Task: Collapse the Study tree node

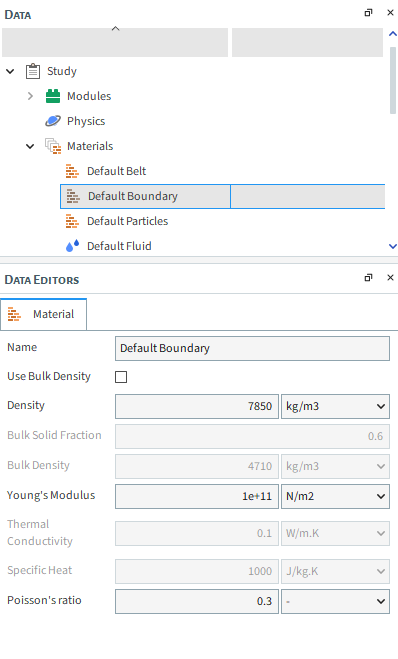Action: click(x=10, y=71)
